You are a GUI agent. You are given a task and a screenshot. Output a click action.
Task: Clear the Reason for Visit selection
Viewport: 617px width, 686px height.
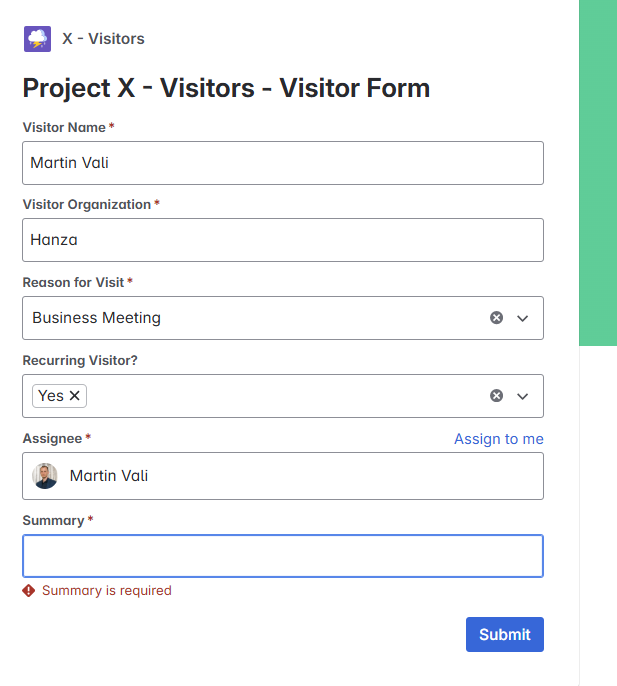[496, 318]
